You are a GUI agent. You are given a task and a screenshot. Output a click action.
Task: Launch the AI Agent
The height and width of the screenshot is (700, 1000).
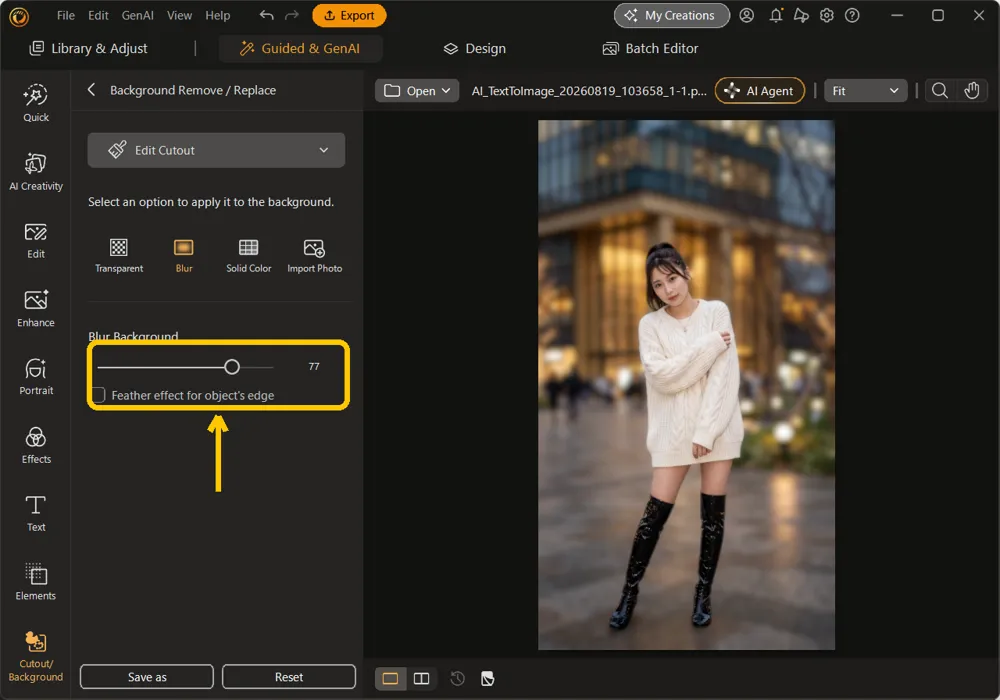(x=760, y=91)
